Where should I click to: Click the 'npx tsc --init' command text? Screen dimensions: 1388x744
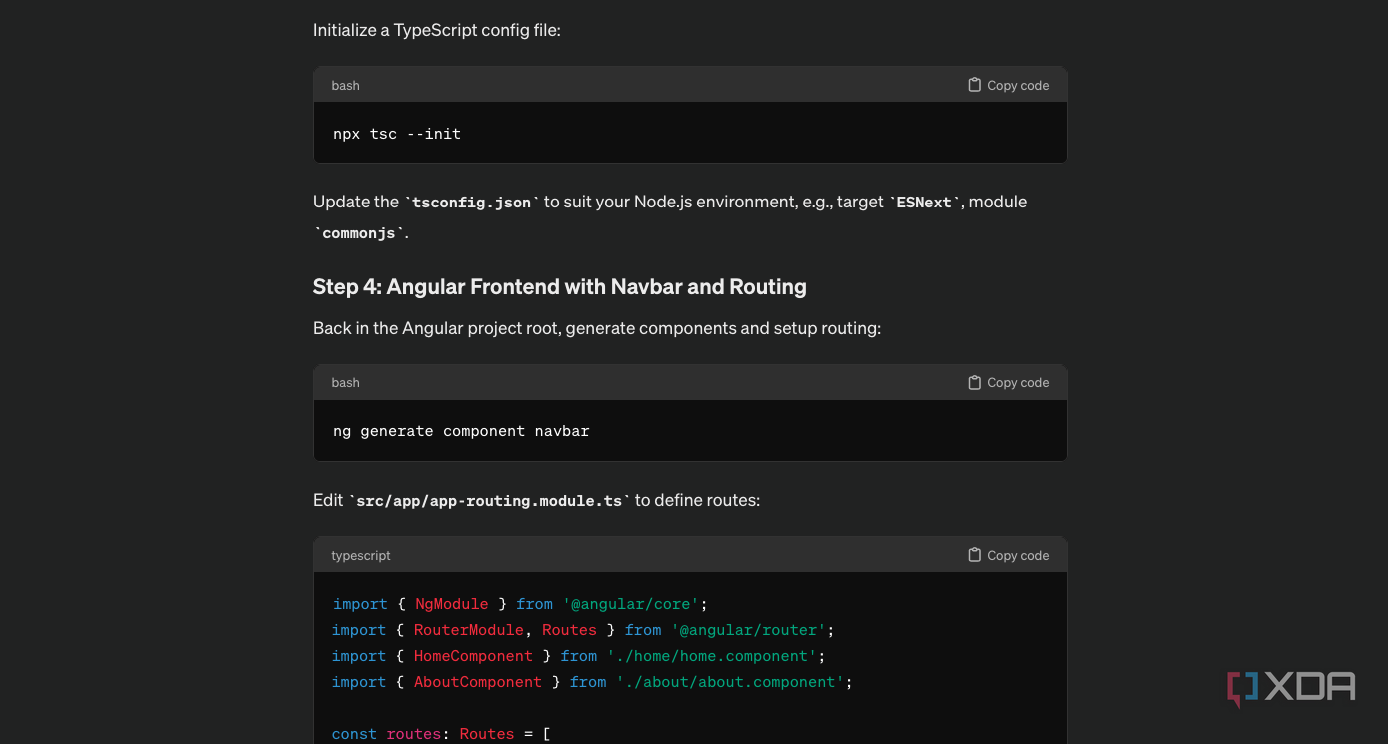pos(397,134)
